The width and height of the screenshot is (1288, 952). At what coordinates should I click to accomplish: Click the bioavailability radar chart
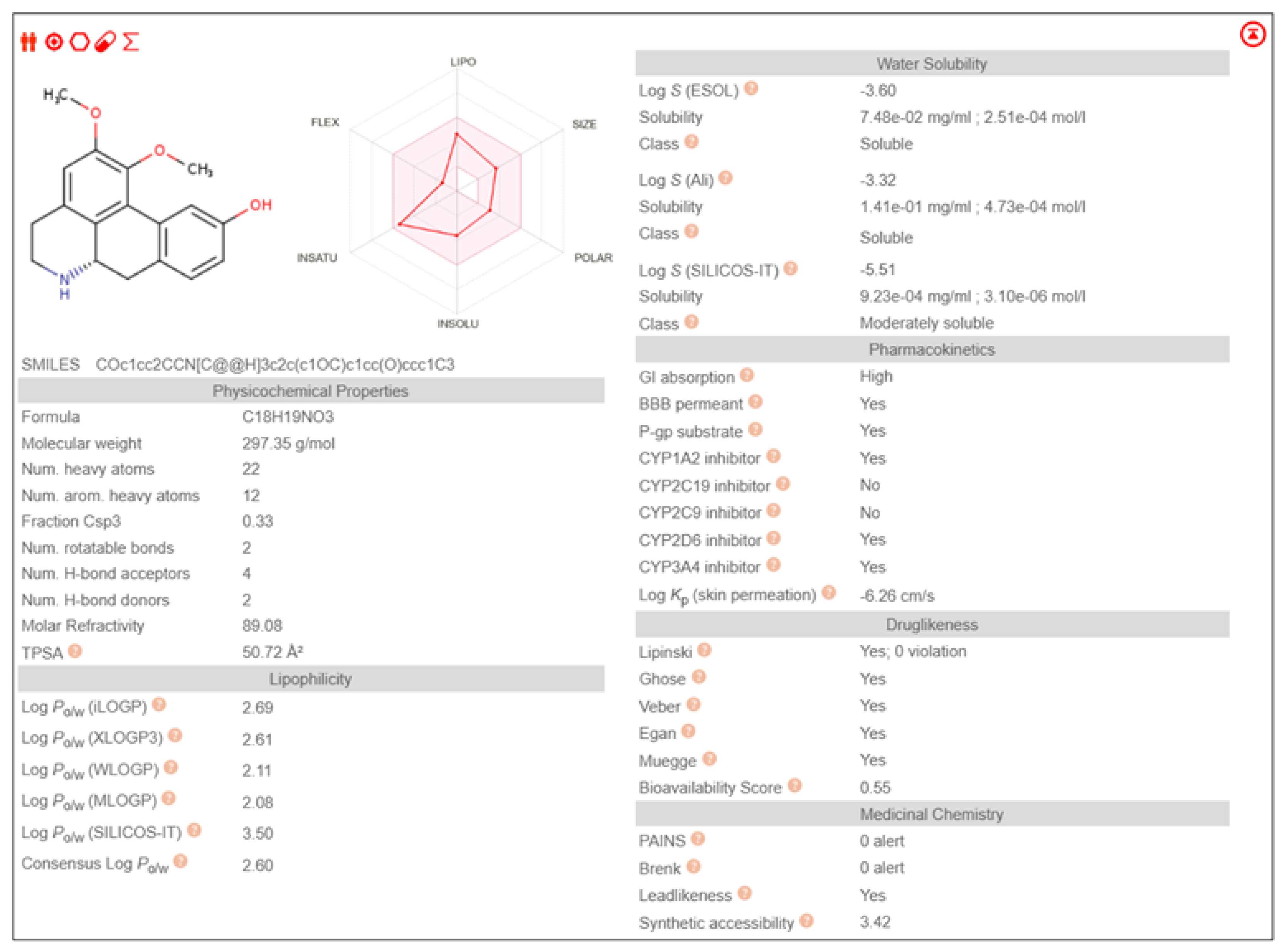click(x=456, y=190)
